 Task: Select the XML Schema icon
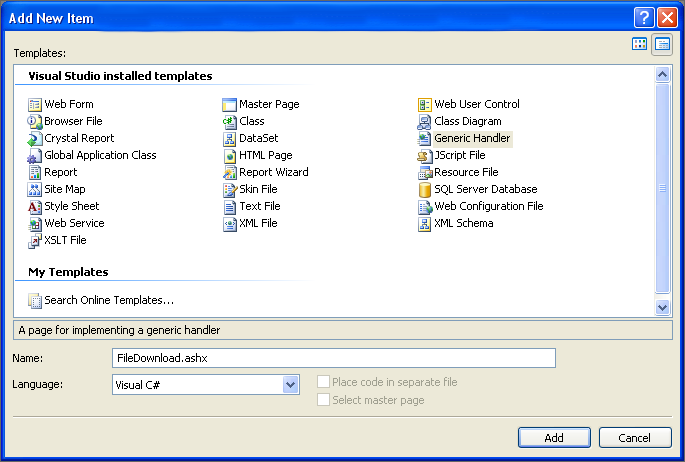[424, 224]
